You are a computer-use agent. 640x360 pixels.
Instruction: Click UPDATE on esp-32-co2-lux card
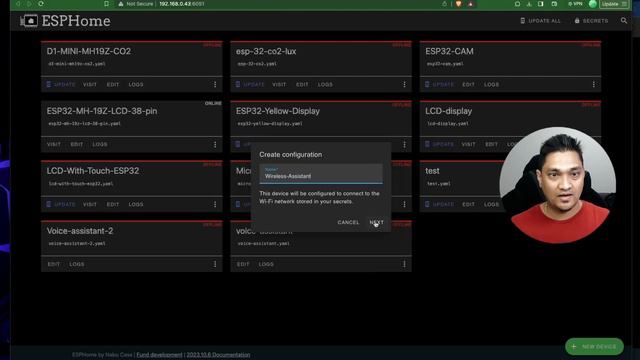(x=250, y=84)
